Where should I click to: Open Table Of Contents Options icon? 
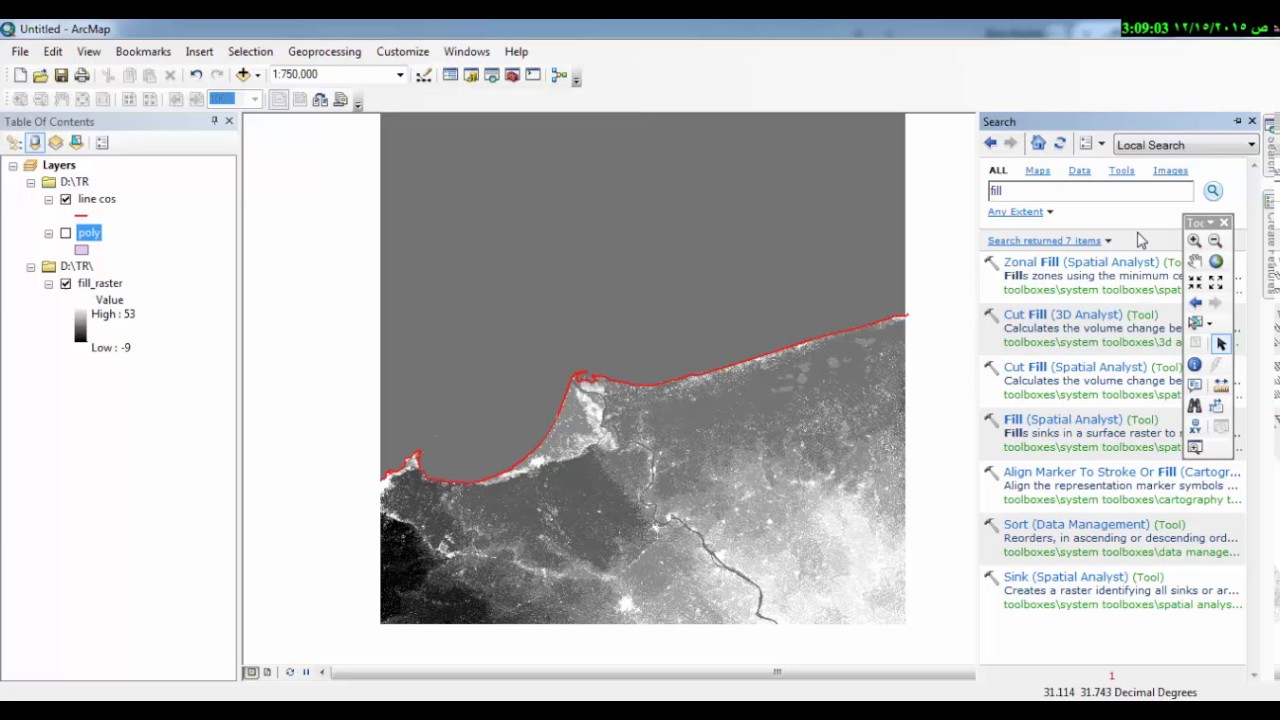pos(102,143)
